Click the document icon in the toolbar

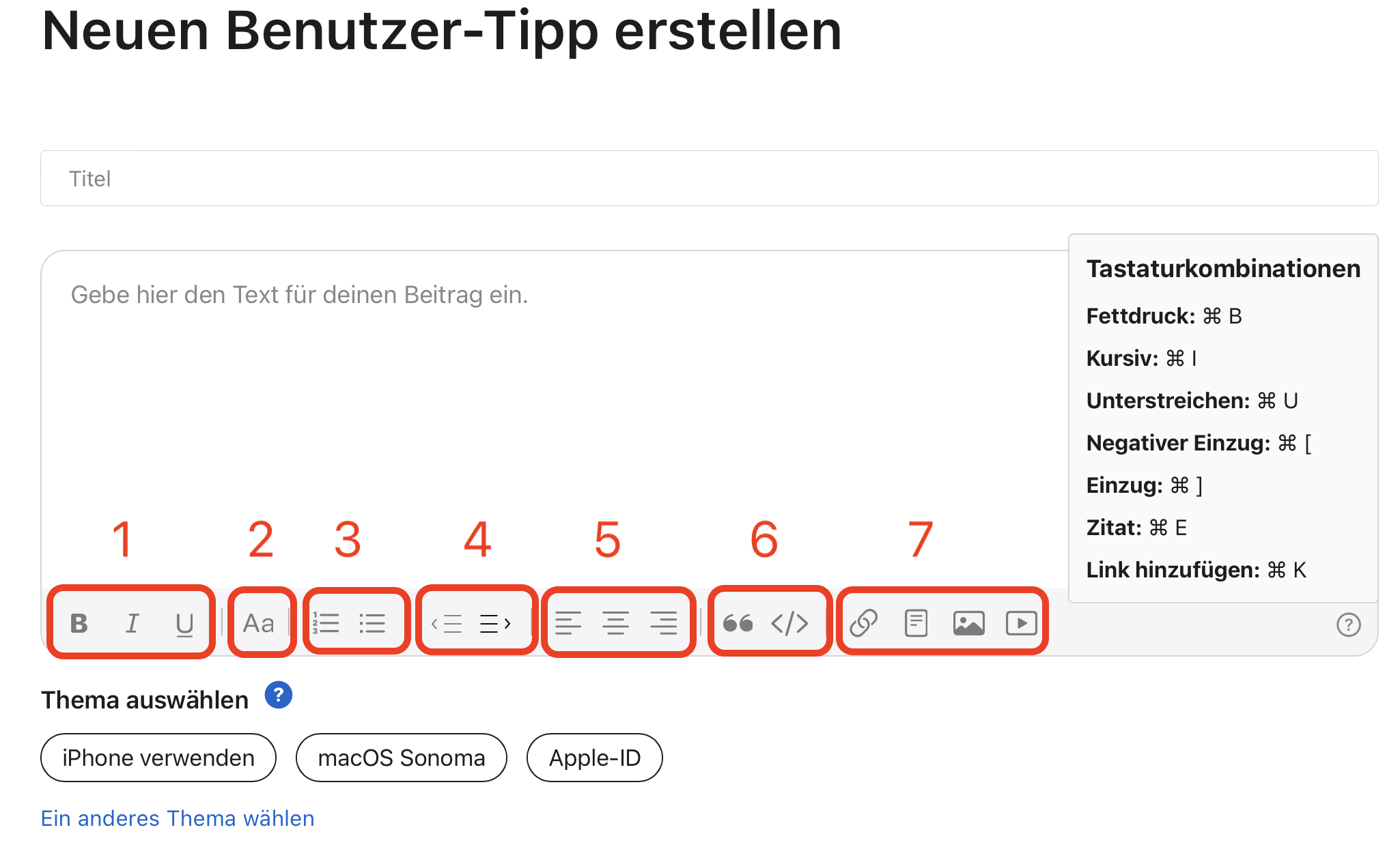916,623
